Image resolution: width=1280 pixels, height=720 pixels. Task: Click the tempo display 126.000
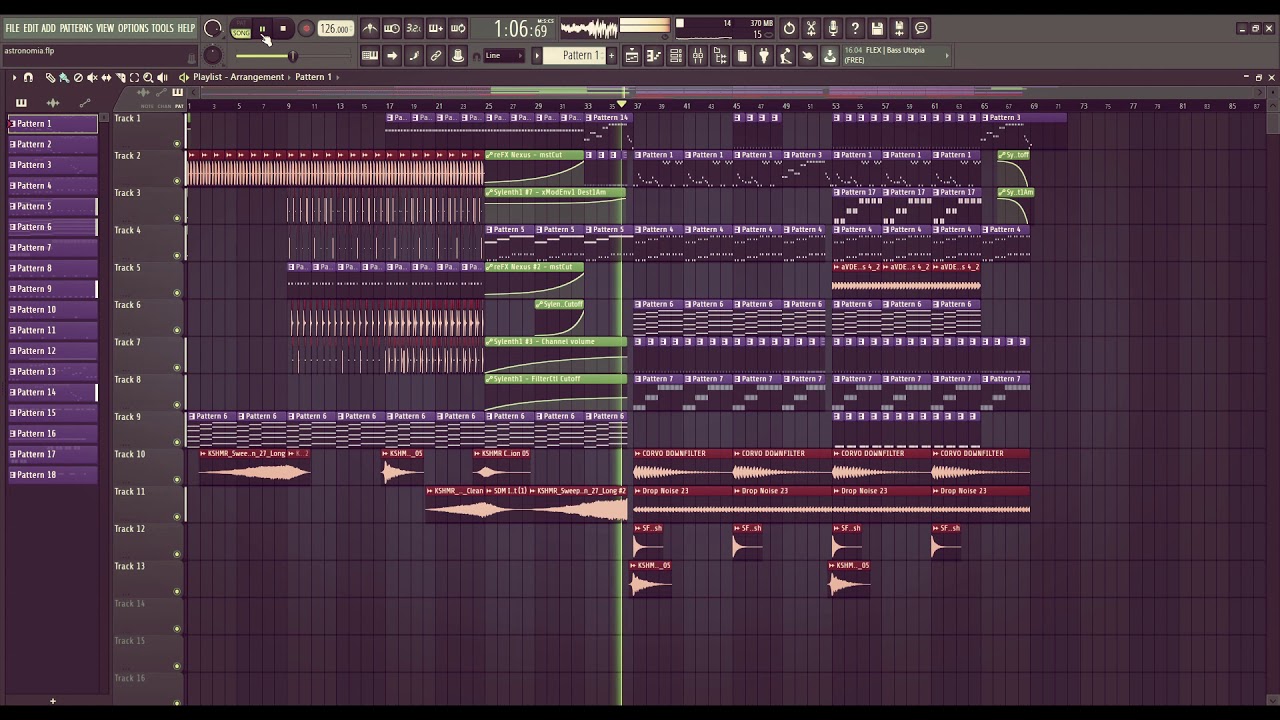tap(335, 29)
